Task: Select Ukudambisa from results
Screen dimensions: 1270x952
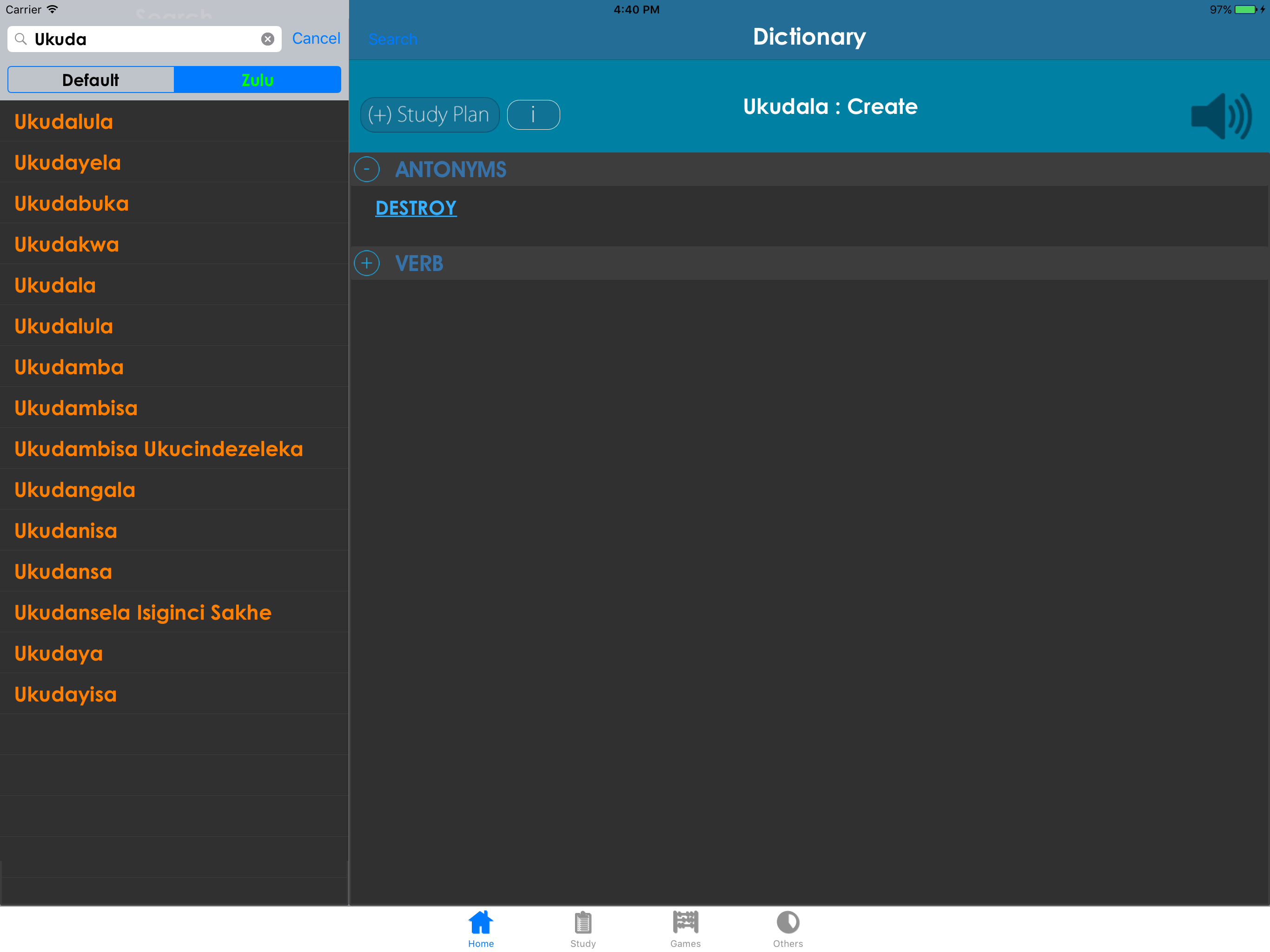Action: [x=174, y=408]
